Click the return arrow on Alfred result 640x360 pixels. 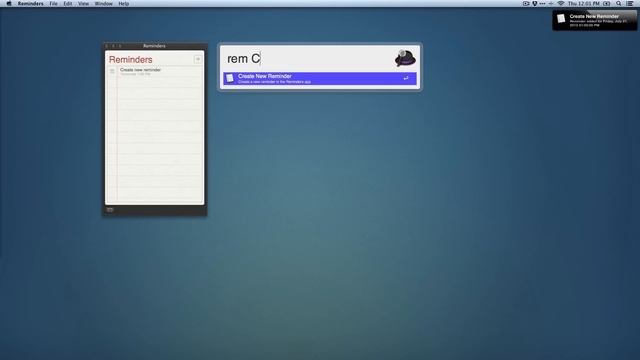coord(406,78)
